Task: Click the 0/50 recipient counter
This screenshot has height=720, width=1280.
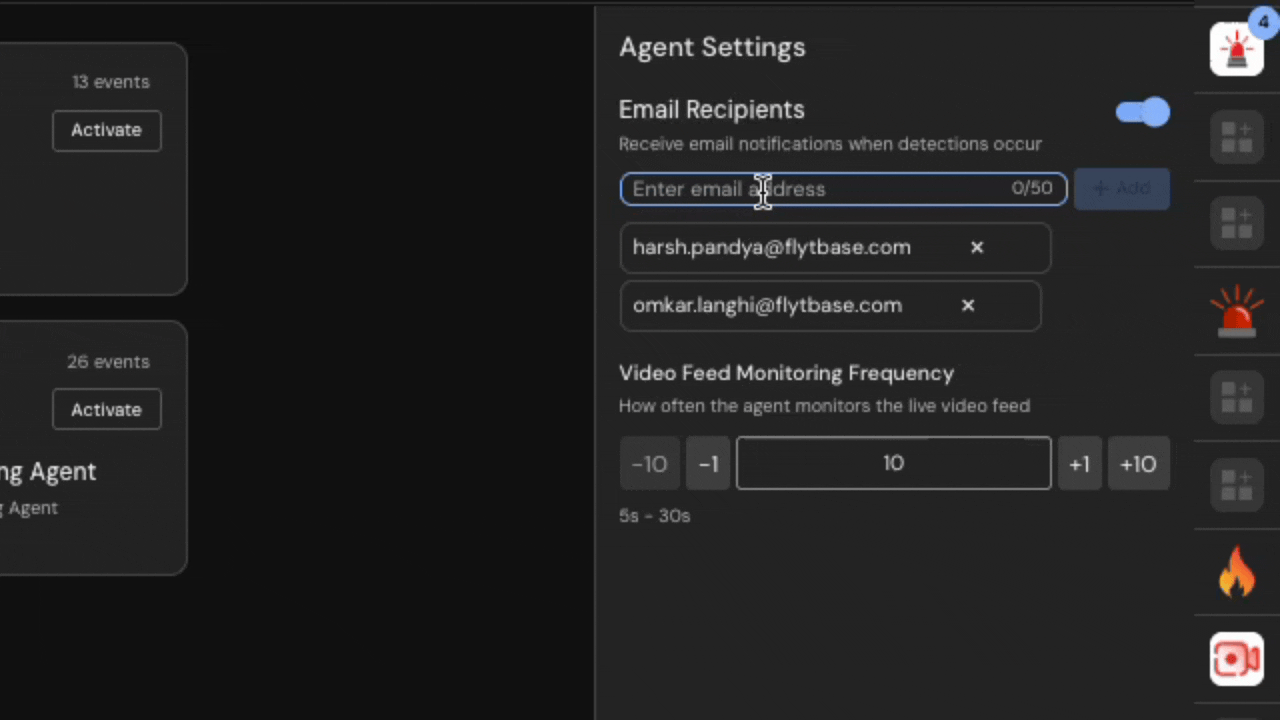Action: (1031, 188)
